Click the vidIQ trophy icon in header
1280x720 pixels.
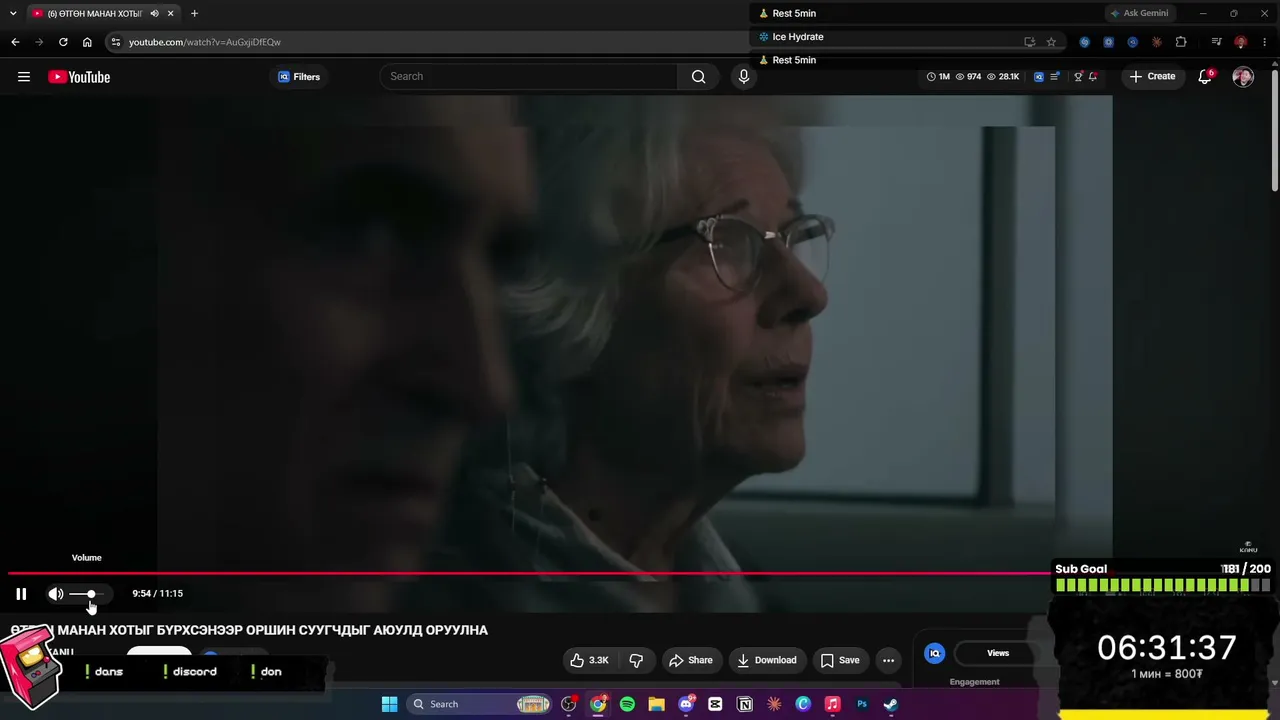(x=1078, y=77)
